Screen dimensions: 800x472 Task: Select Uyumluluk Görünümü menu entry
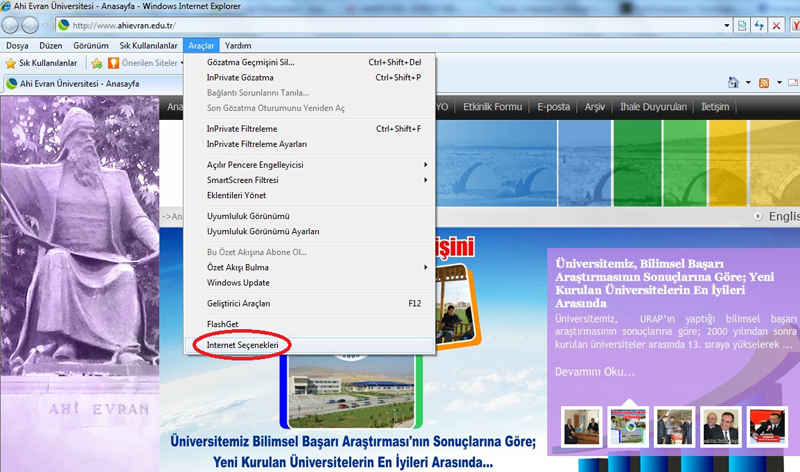[x=310, y=216]
